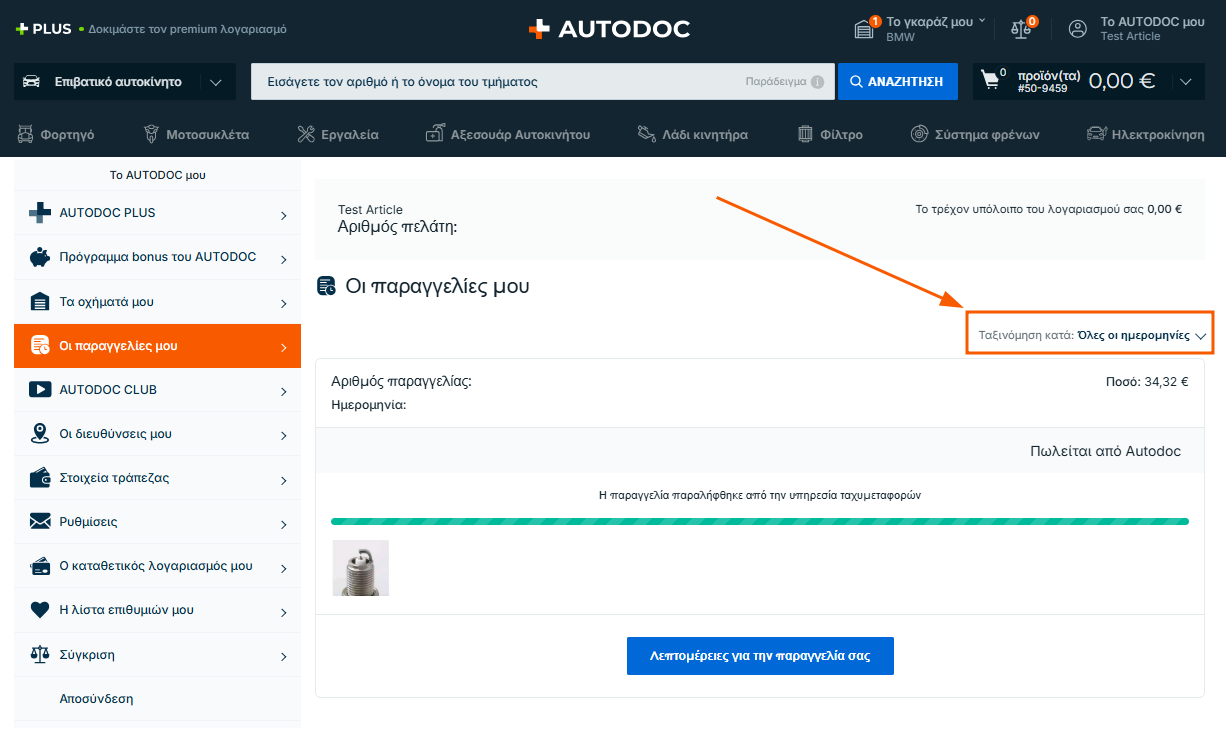Click the Εργαλεία tools icon
Viewport: 1226px width, 754px height.
(306, 134)
